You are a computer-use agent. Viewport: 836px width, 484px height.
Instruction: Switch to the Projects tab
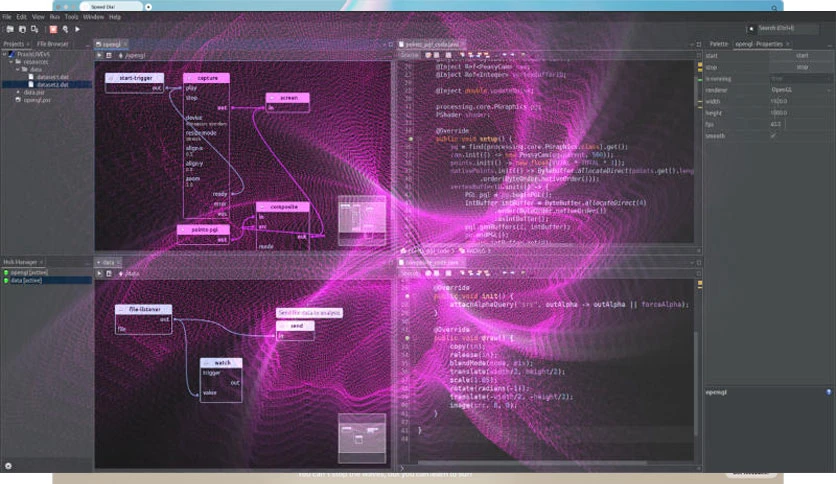(x=14, y=44)
